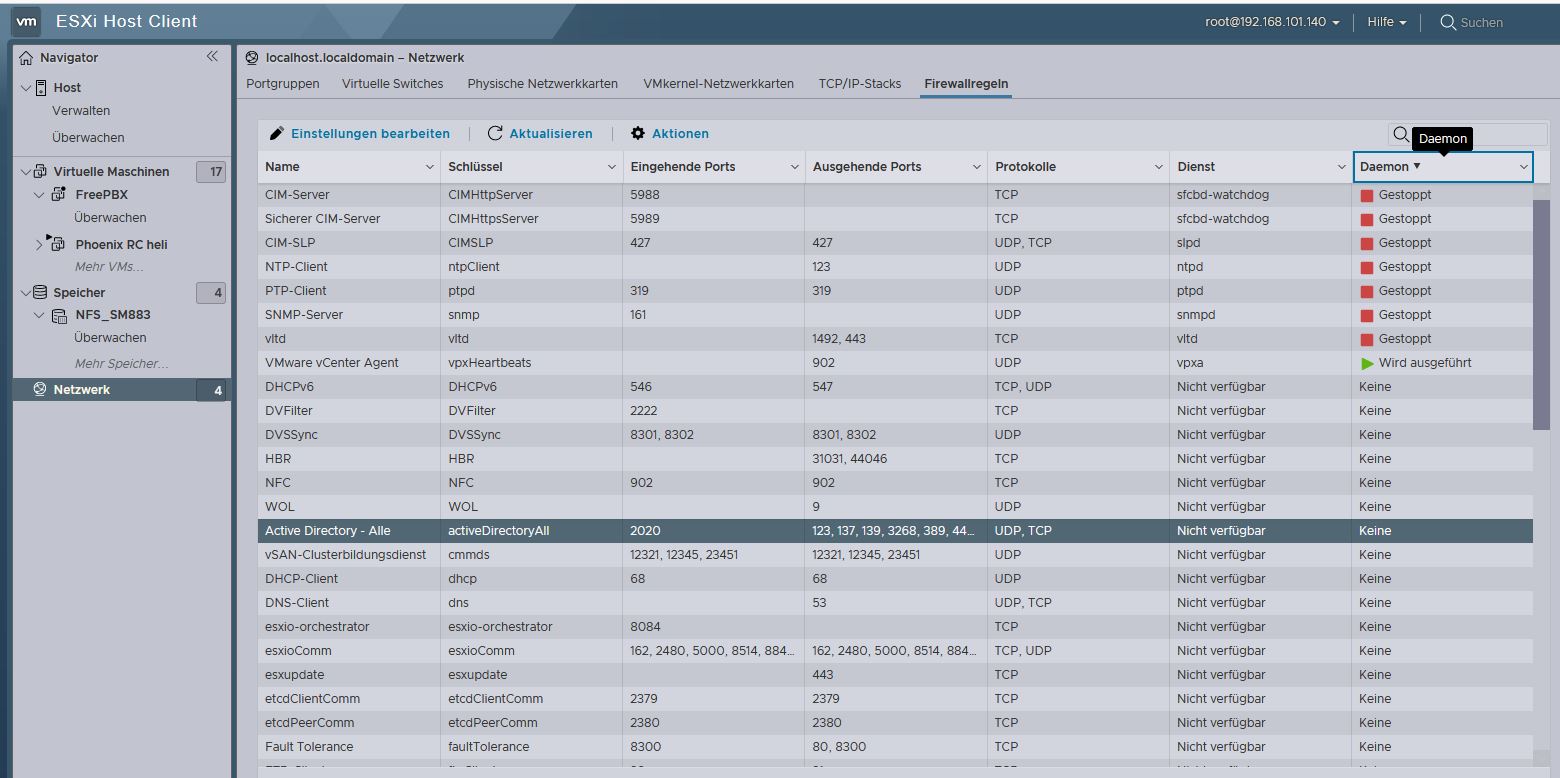Screen dimensions: 1560x778
Task: Click the NFS_SM883 datastore icon
Action: 58,315
